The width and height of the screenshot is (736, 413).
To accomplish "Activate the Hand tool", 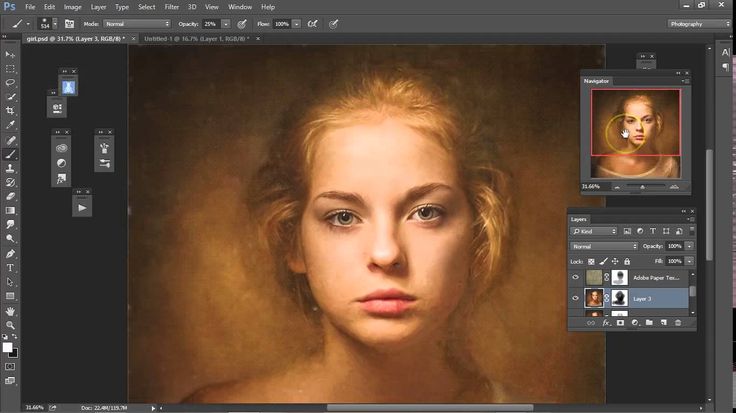I will point(11,311).
